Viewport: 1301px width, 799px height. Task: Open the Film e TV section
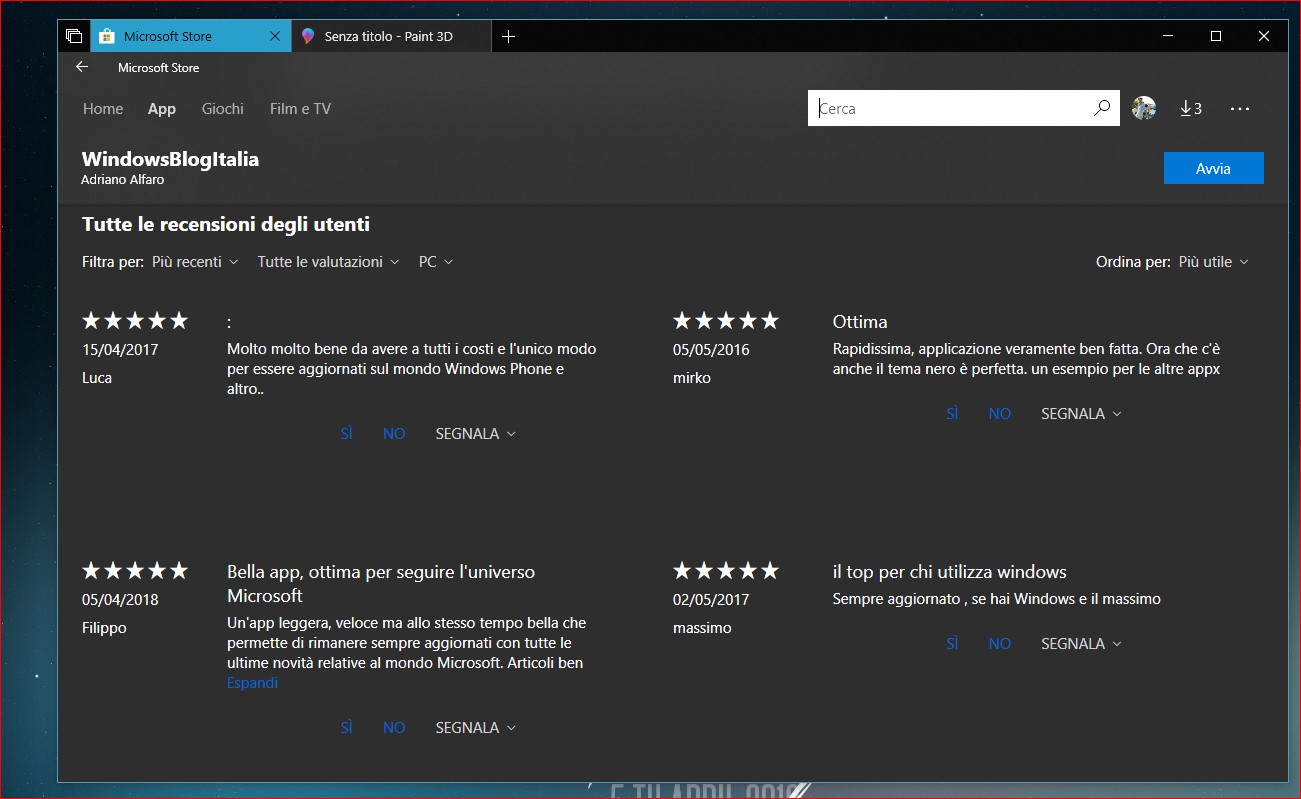tap(300, 109)
